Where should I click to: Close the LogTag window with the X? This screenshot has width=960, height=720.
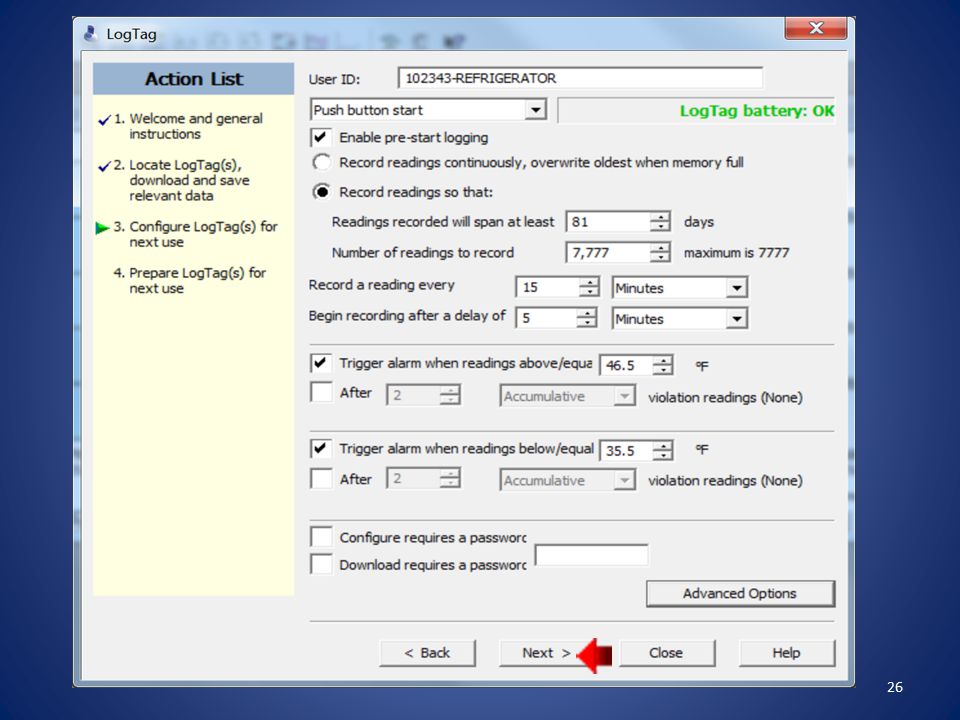point(816,28)
